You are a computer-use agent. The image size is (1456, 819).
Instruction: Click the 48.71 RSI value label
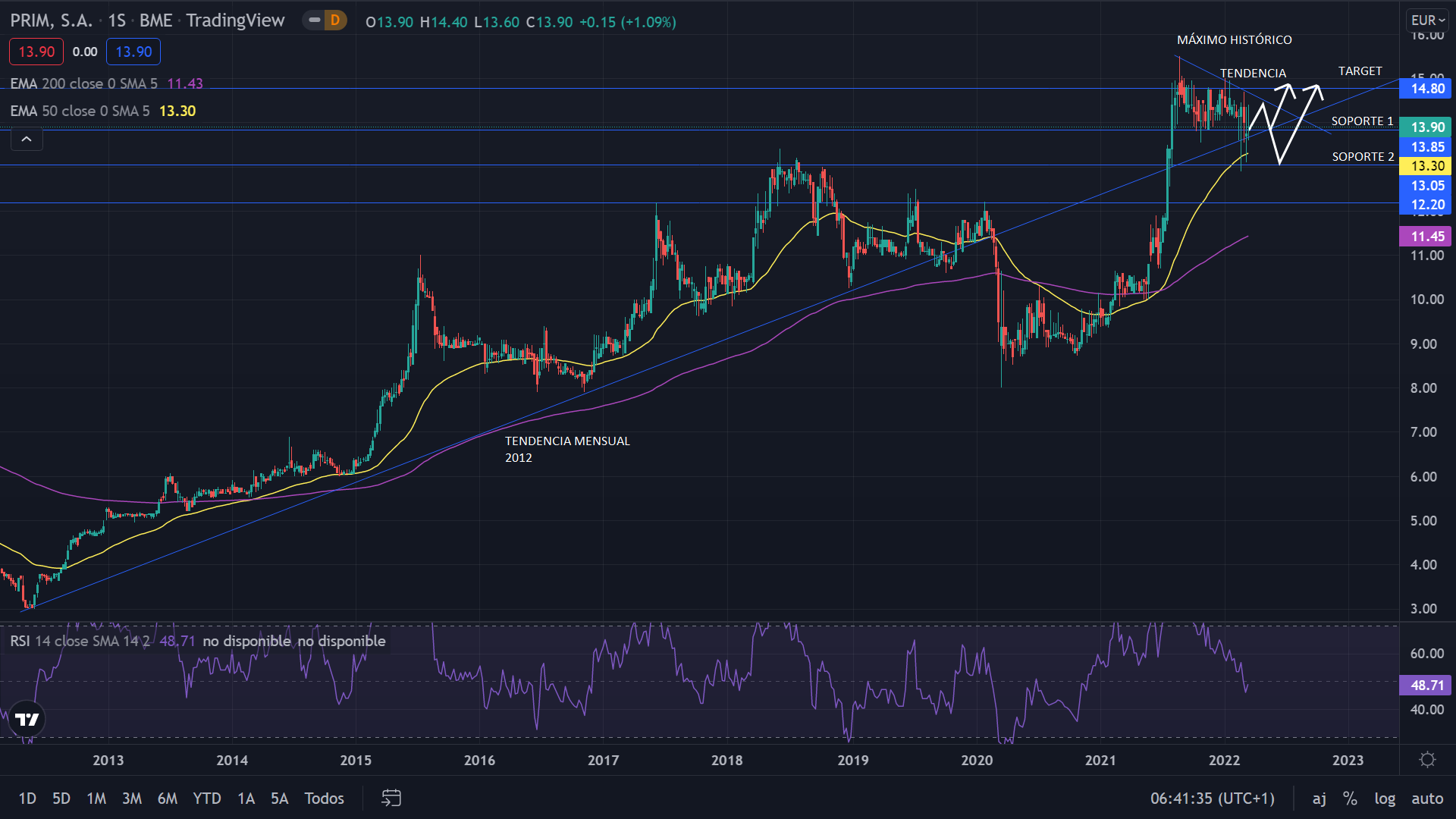point(1425,685)
